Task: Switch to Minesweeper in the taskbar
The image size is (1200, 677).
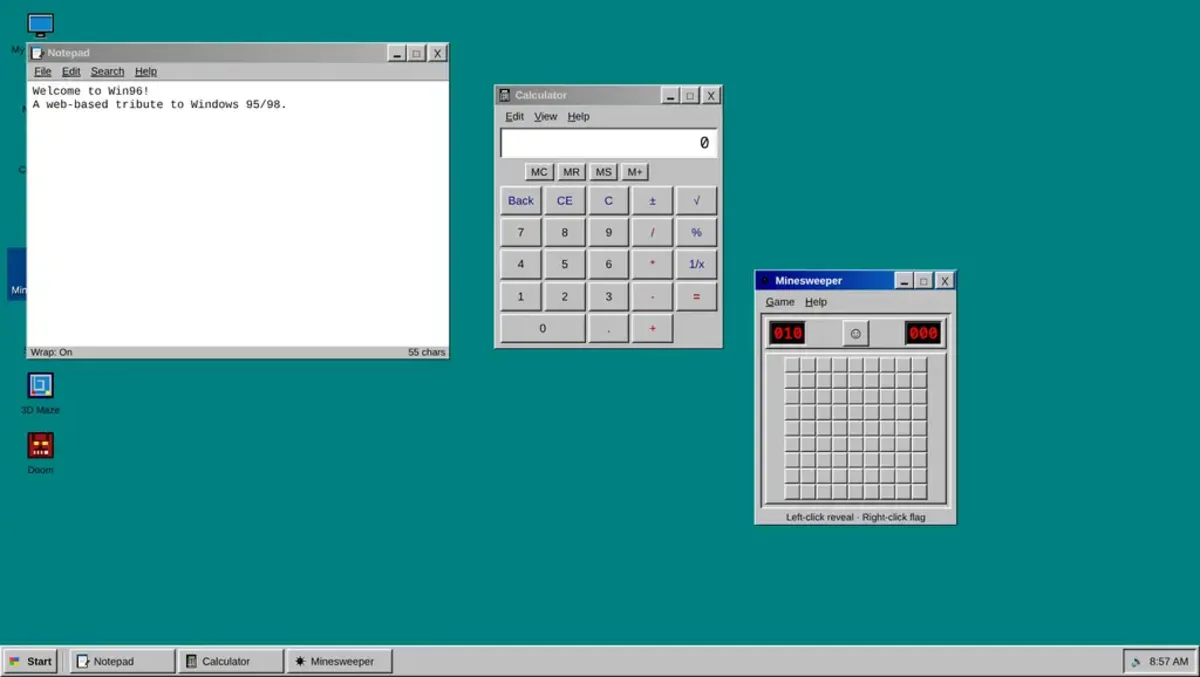Action: (339, 661)
